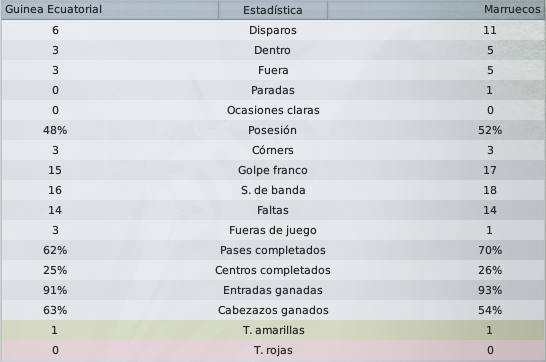Click the Guinea Ecuatorial column header
The height and width of the screenshot is (362, 546).
click(x=110, y=10)
